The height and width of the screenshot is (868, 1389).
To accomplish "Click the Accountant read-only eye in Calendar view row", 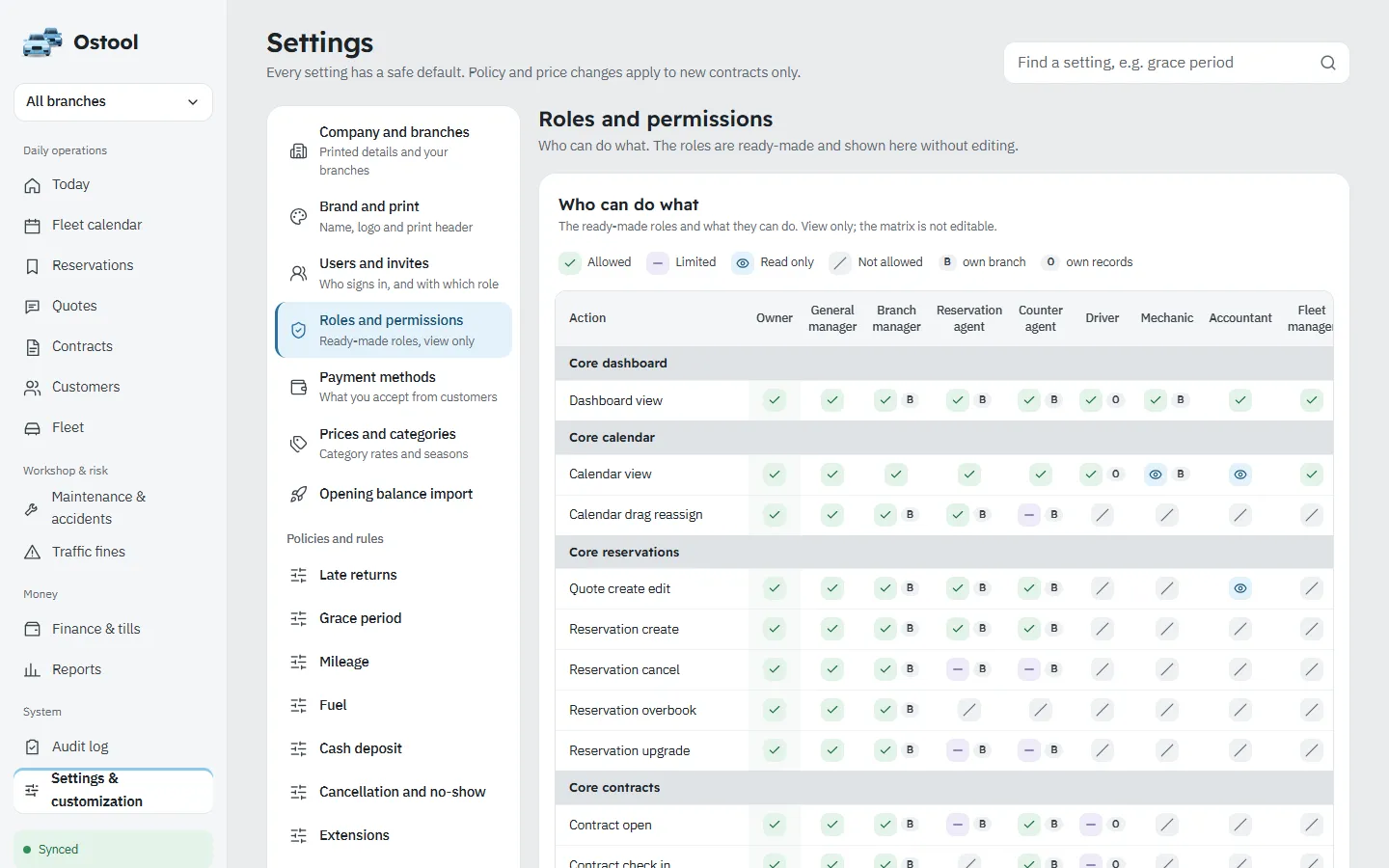I will [1240, 475].
